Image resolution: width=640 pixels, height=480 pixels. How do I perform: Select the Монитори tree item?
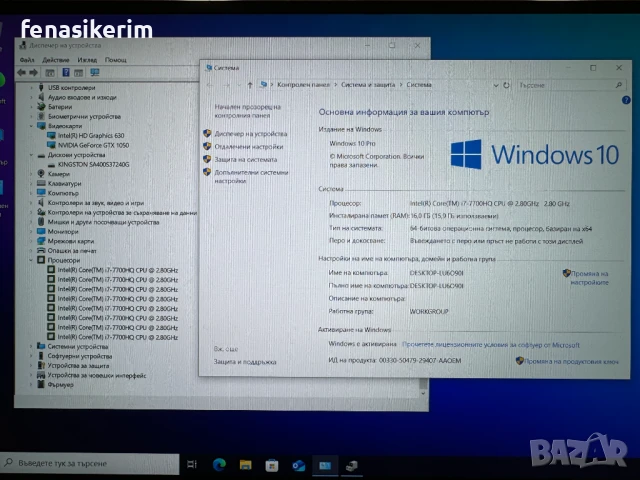point(63,231)
